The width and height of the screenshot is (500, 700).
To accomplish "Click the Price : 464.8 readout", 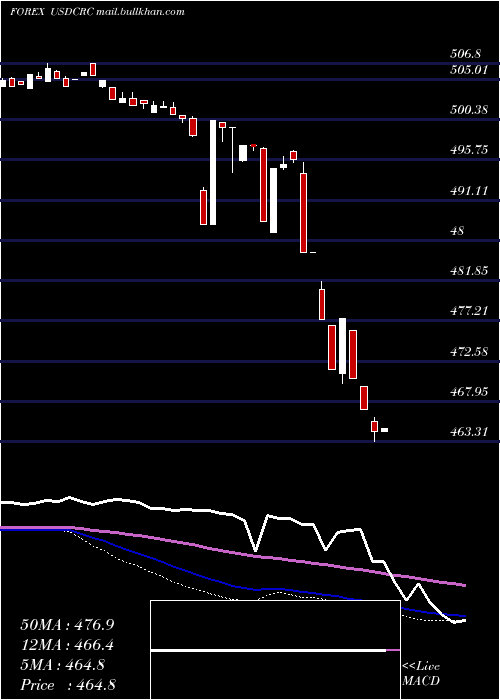I will (x=68, y=685).
